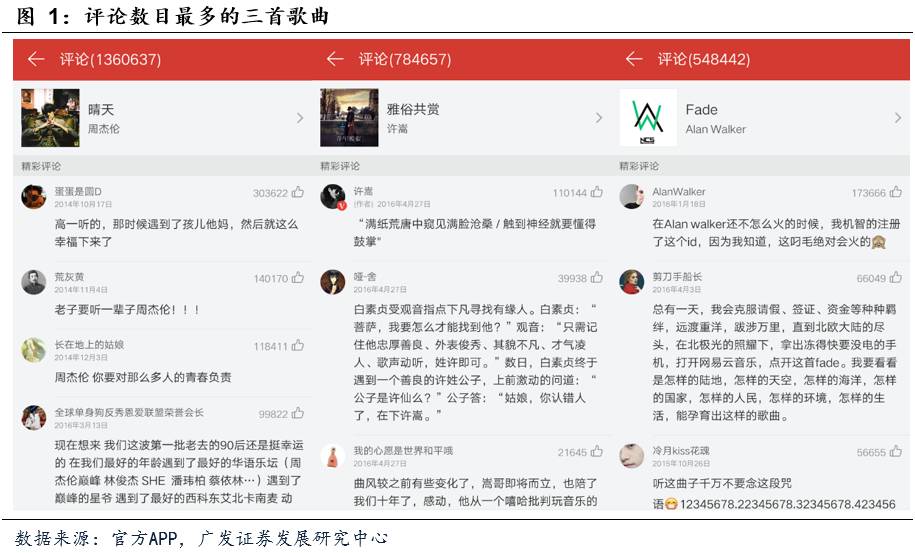
Task: Select the comment 老子要听一辈子周杰伦！！！
Action: (x=127, y=310)
